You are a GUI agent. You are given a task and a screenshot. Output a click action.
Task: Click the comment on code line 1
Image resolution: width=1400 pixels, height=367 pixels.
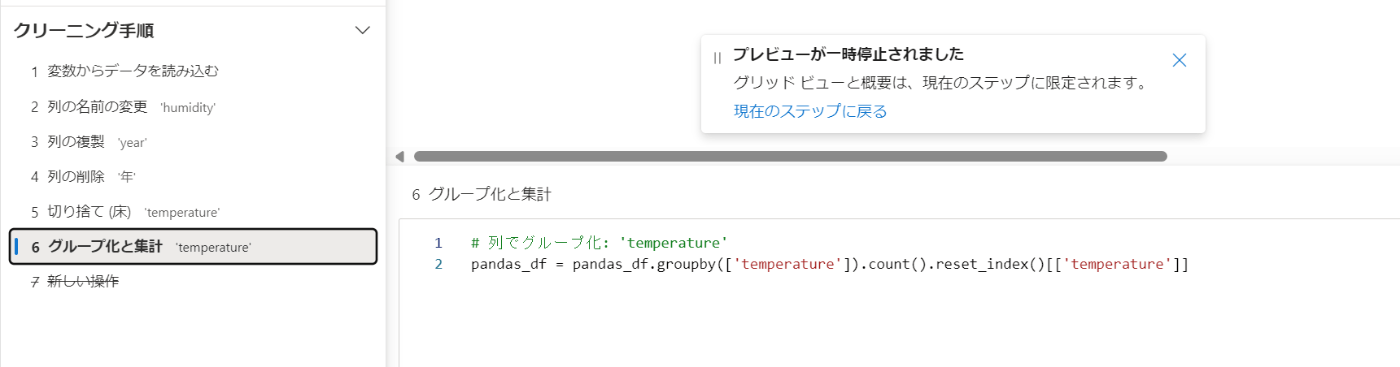599,243
